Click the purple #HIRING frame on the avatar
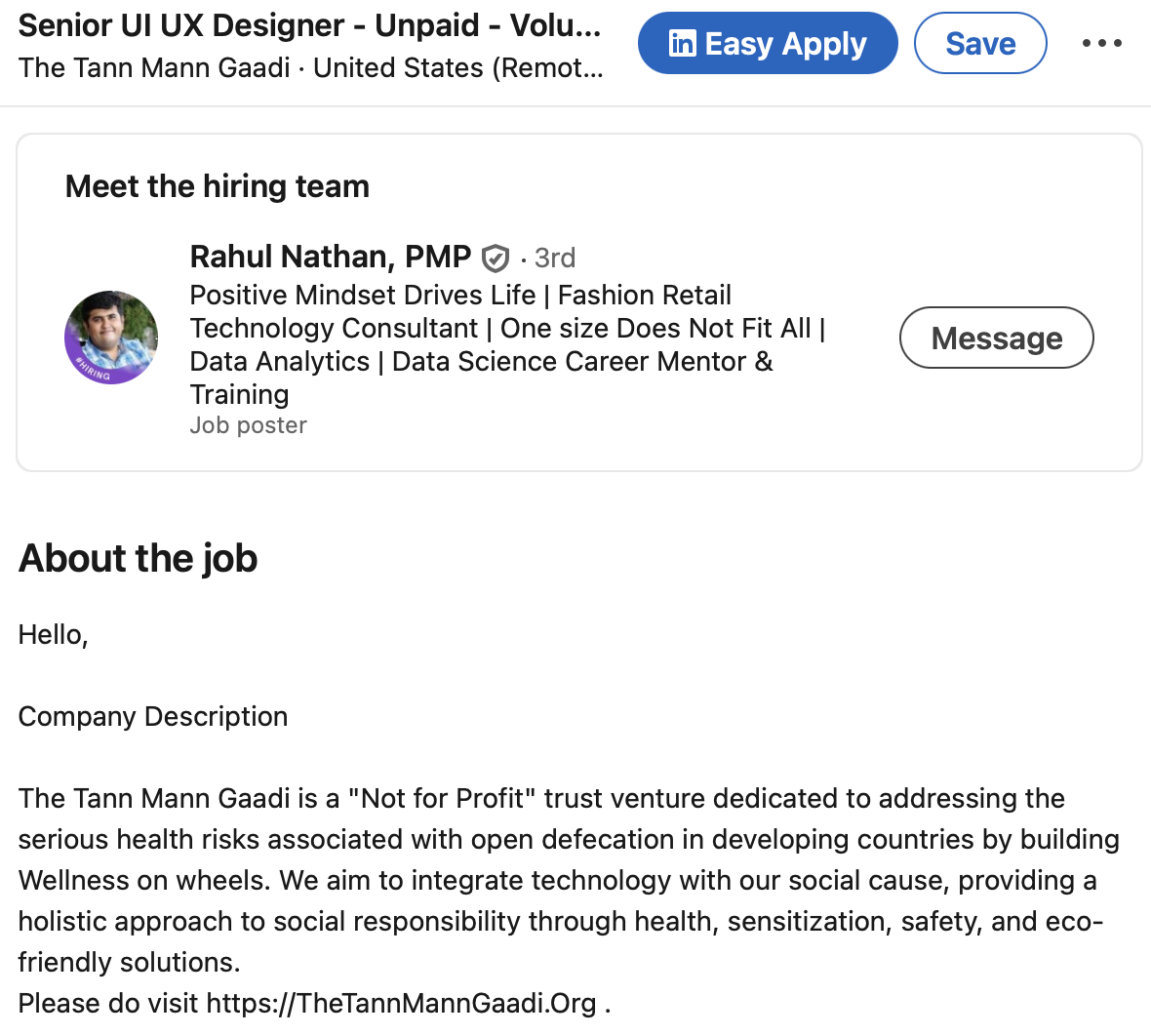1151x1036 pixels. [x=94, y=372]
